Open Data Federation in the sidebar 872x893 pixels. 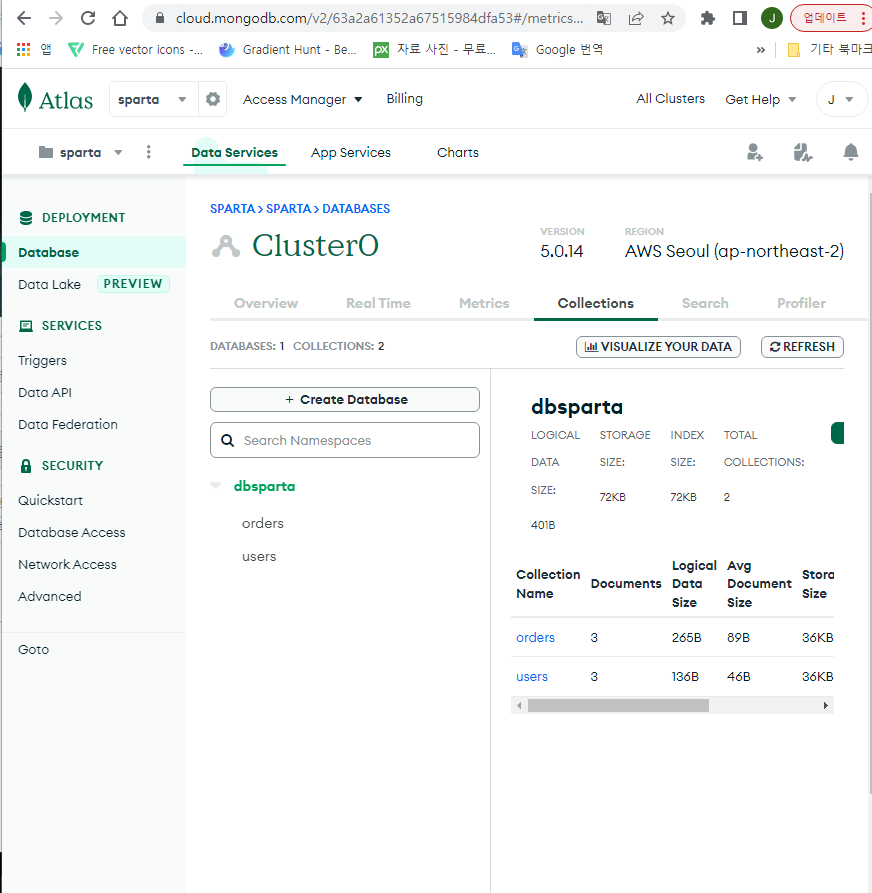point(68,424)
